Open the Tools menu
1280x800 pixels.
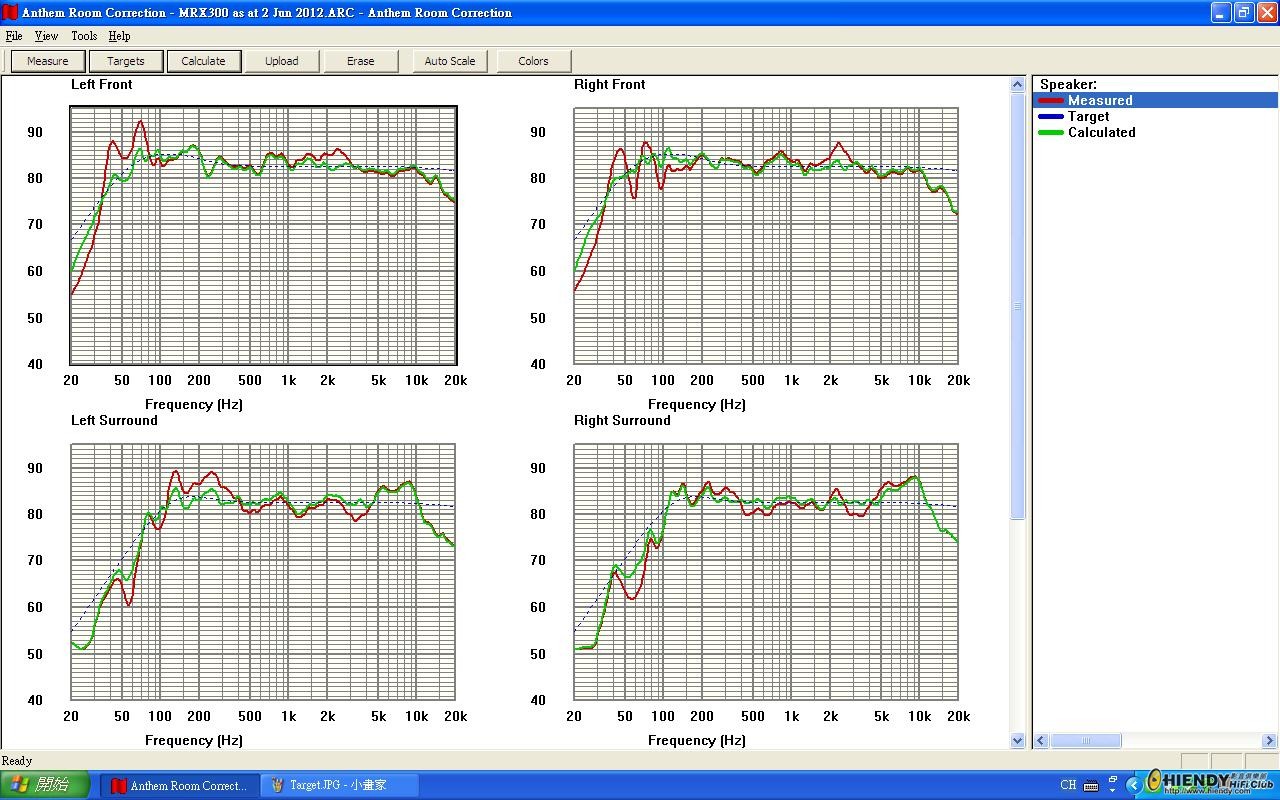point(84,36)
